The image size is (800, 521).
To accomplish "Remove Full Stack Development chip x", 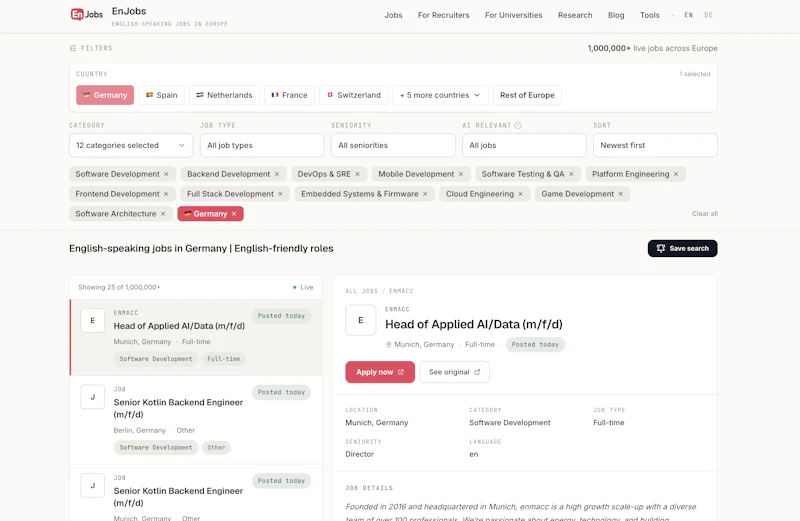I will pos(280,194).
